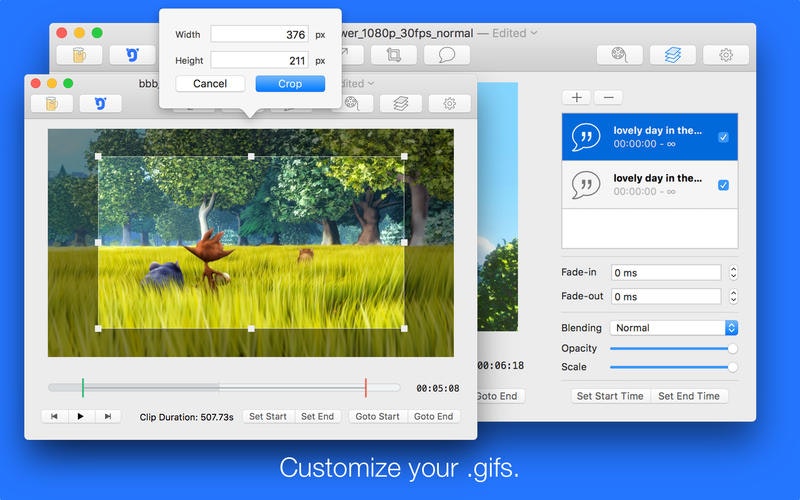This screenshot has width=800, height=500.
Task: Click the Fade-out stepper arrows
Action: [x=733, y=296]
